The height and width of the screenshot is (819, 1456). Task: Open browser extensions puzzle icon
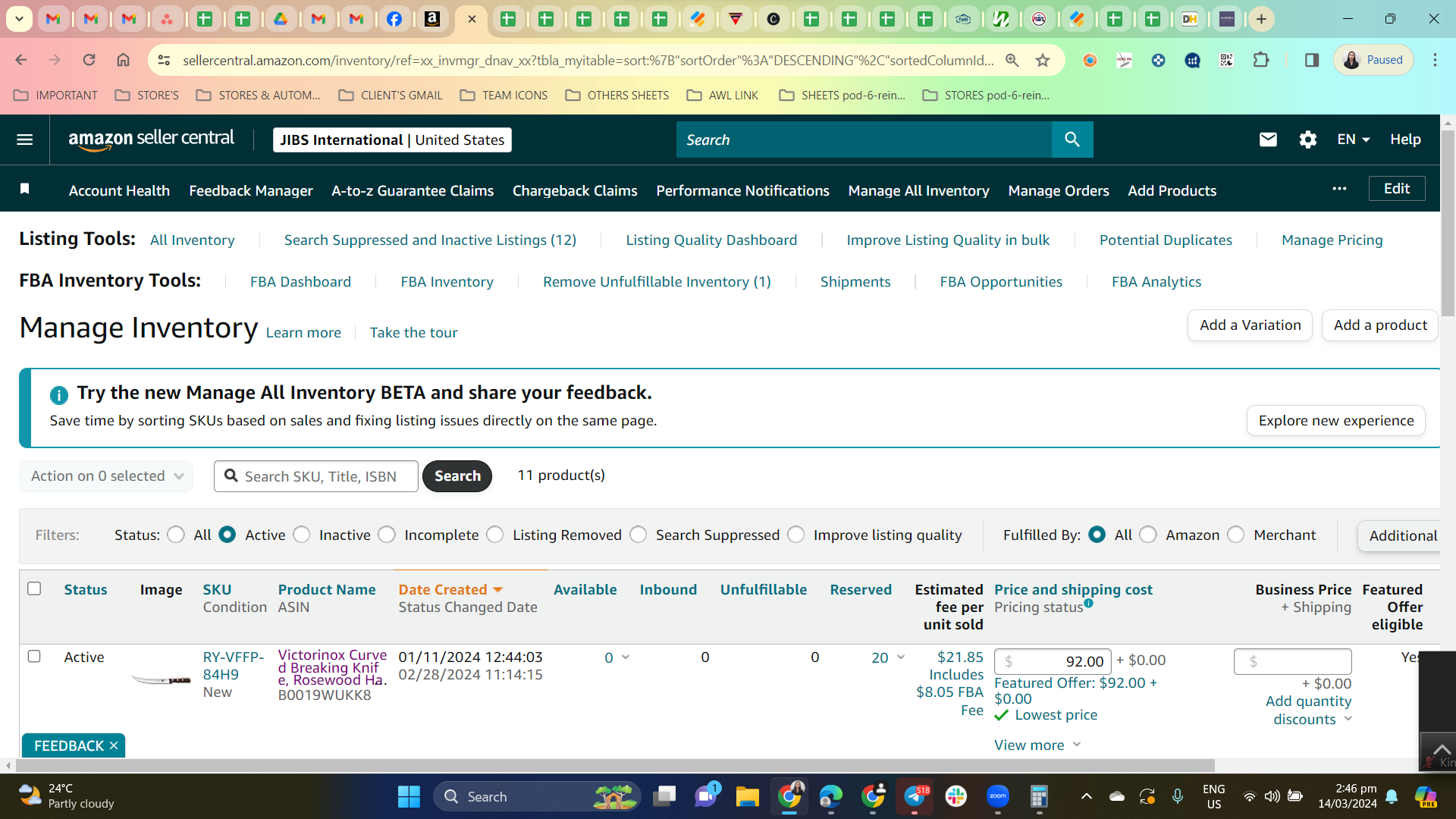[1260, 60]
